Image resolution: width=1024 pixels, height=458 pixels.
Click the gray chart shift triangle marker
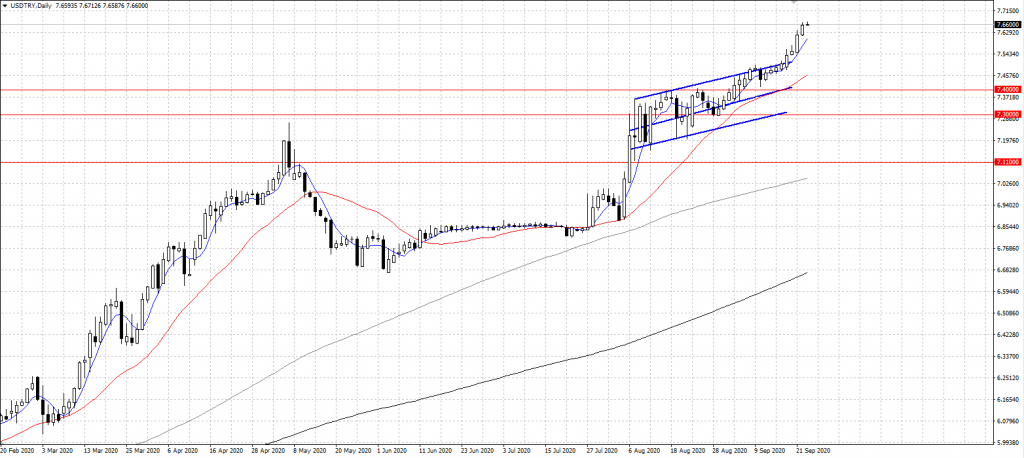pos(794,4)
